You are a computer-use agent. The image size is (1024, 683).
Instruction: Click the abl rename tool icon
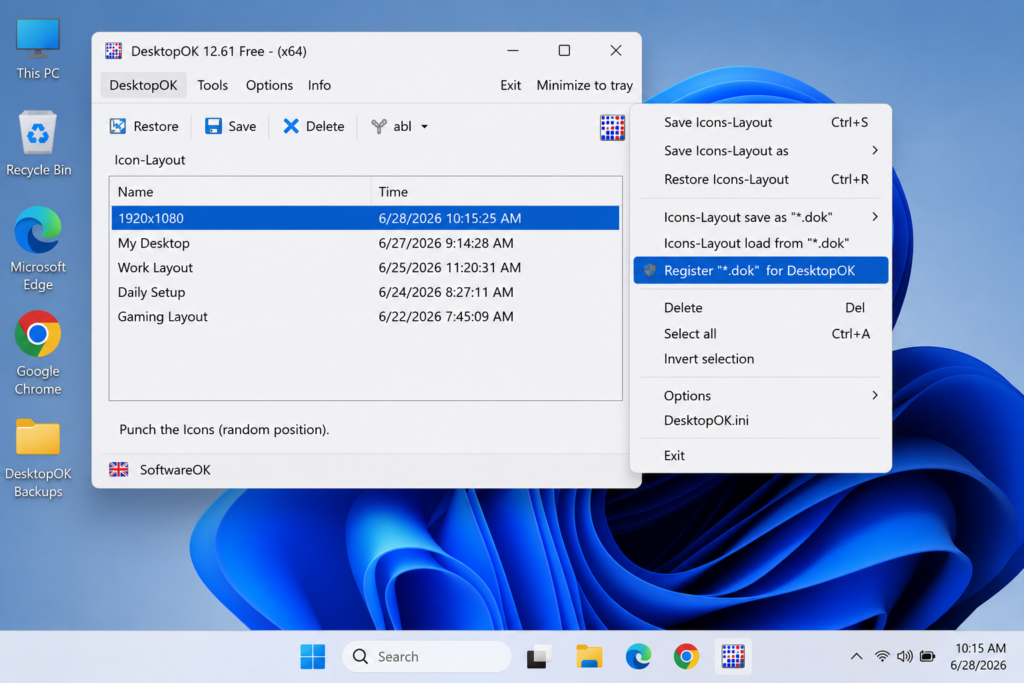coord(379,126)
